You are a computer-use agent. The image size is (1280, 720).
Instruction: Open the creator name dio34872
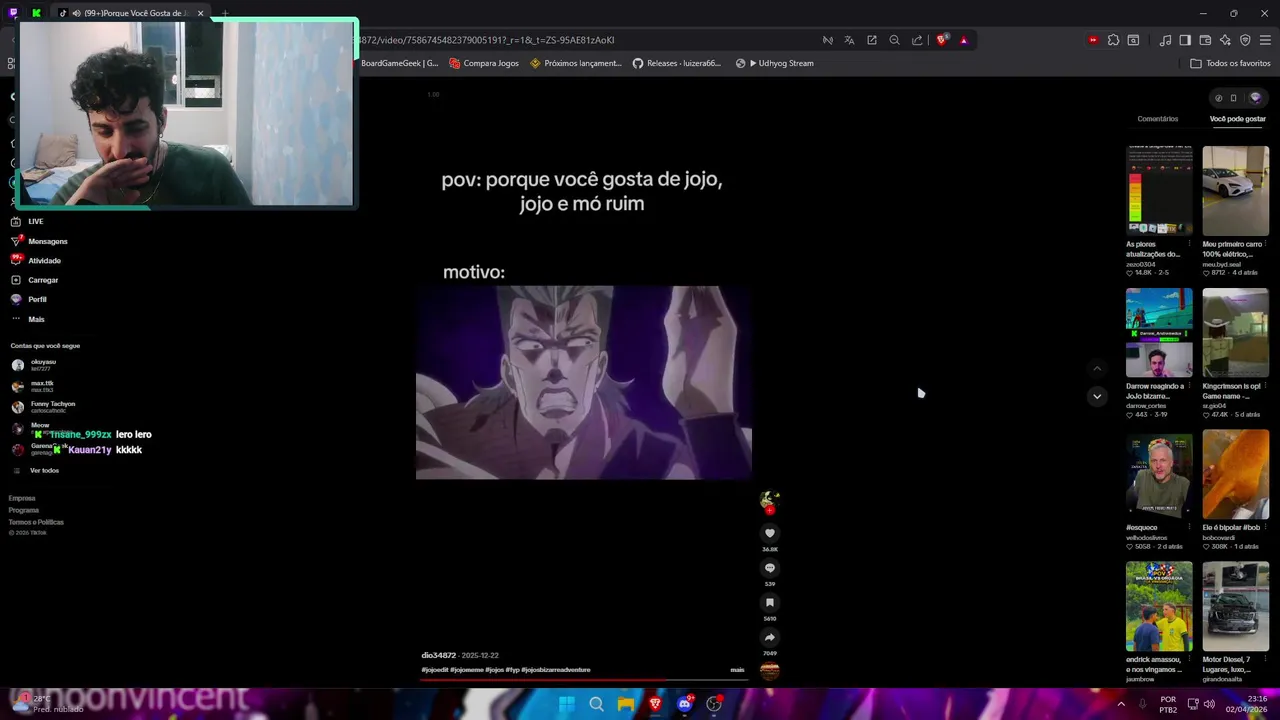point(438,655)
